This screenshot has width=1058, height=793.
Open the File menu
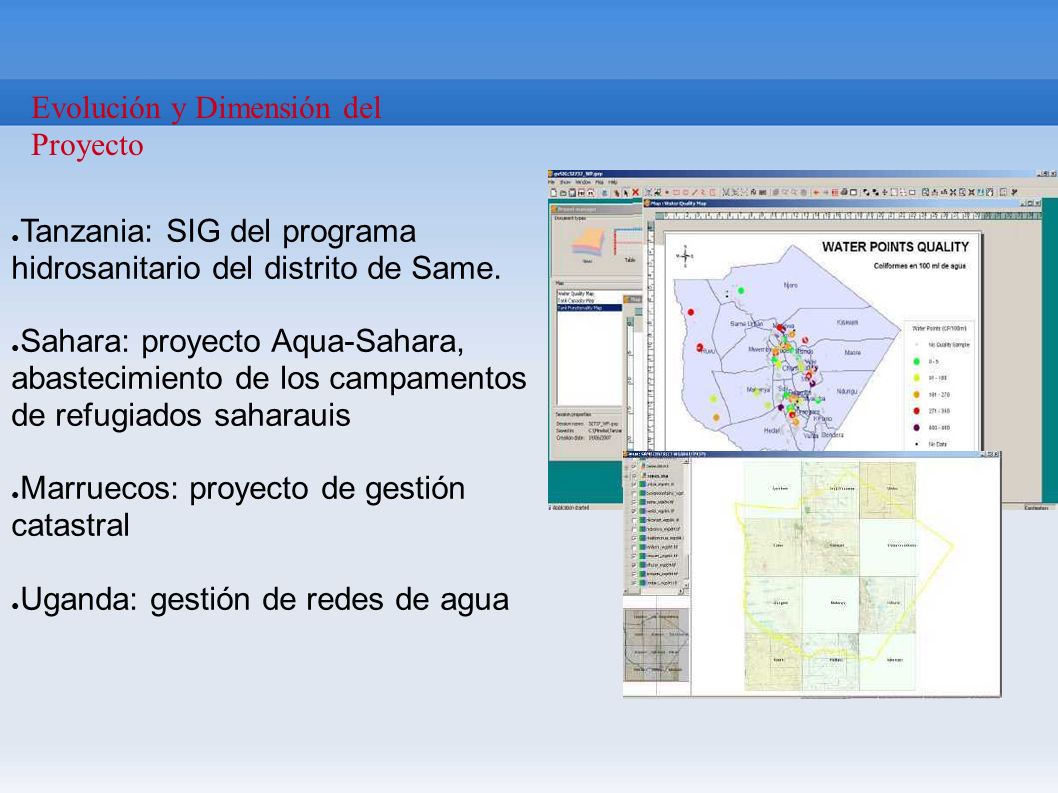pos(551,182)
